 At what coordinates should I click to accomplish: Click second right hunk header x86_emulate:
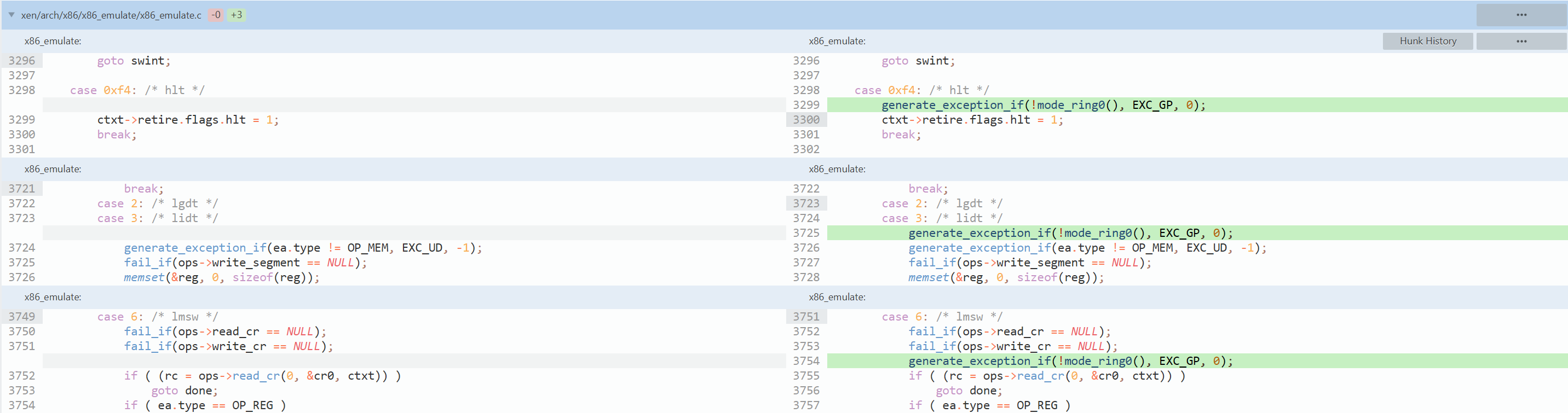(x=837, y=169)
